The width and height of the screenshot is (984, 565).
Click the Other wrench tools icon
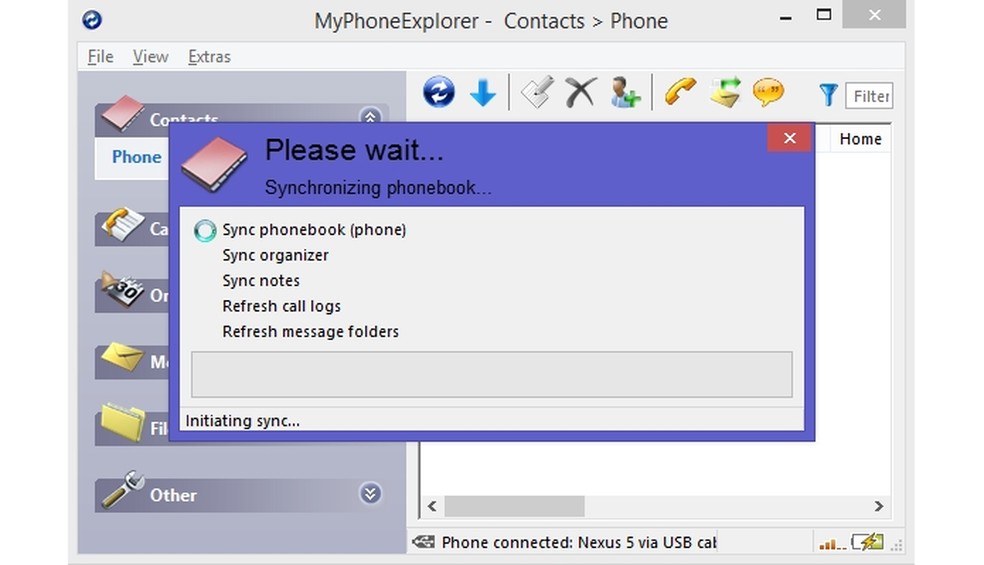[x=123, y=489]
